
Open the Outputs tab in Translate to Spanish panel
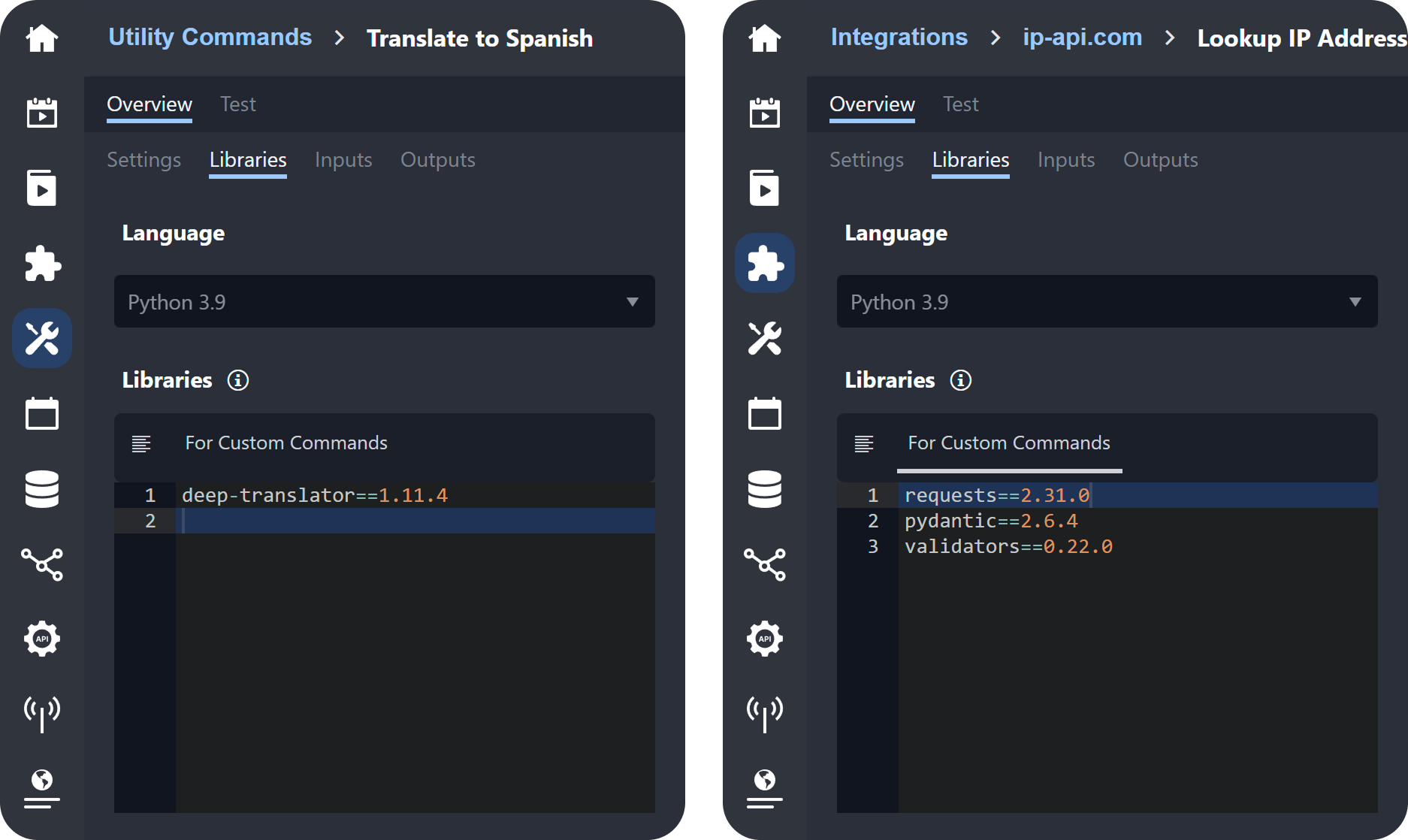437,160
